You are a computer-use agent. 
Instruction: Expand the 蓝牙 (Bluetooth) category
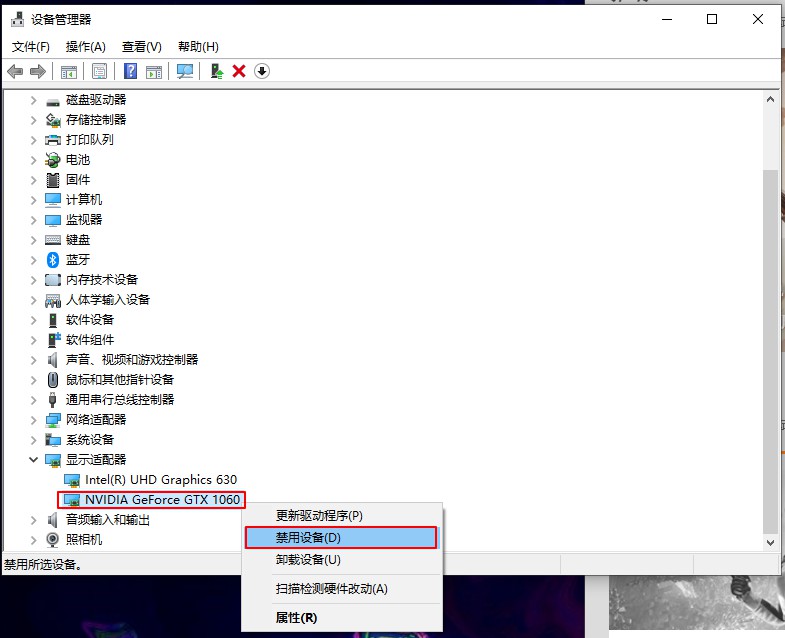[x=33, y=260]
